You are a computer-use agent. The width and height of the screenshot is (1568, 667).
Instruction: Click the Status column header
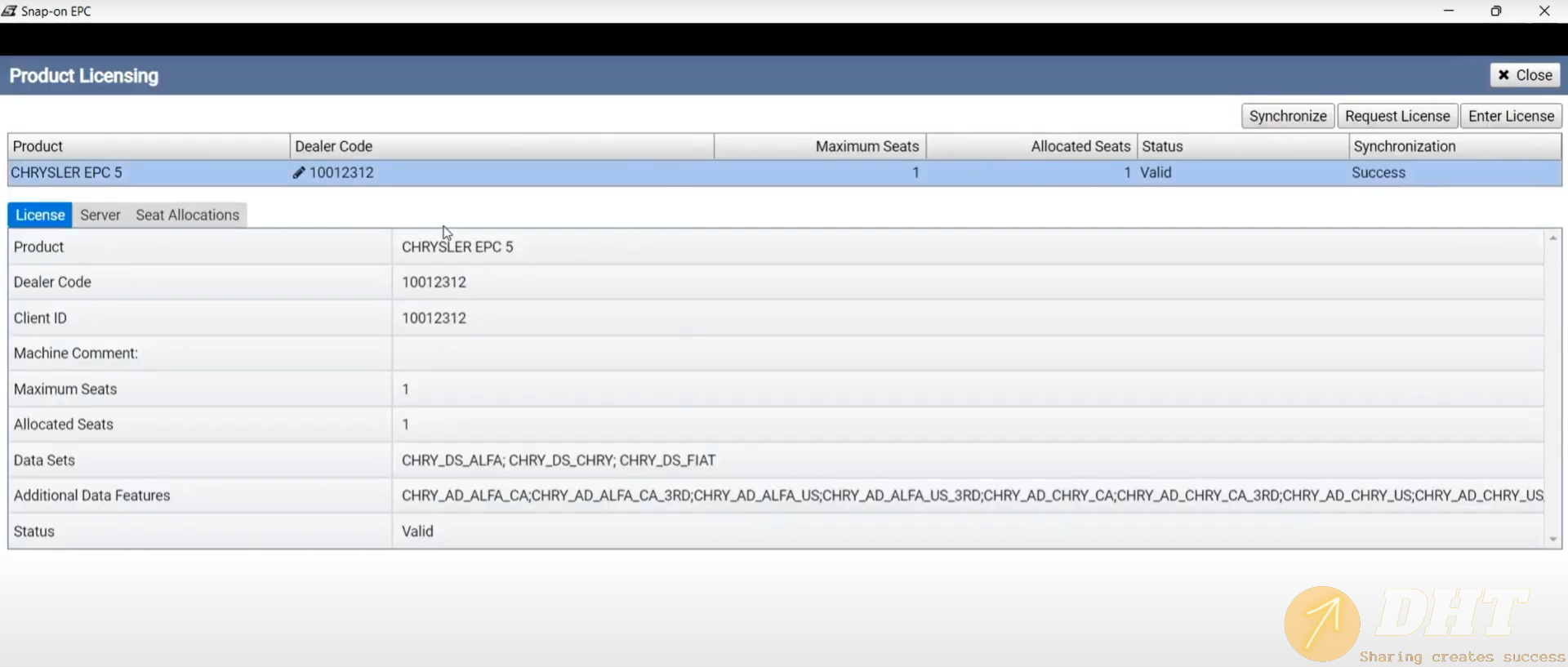pyautogui.click(x=1243, y=146)
